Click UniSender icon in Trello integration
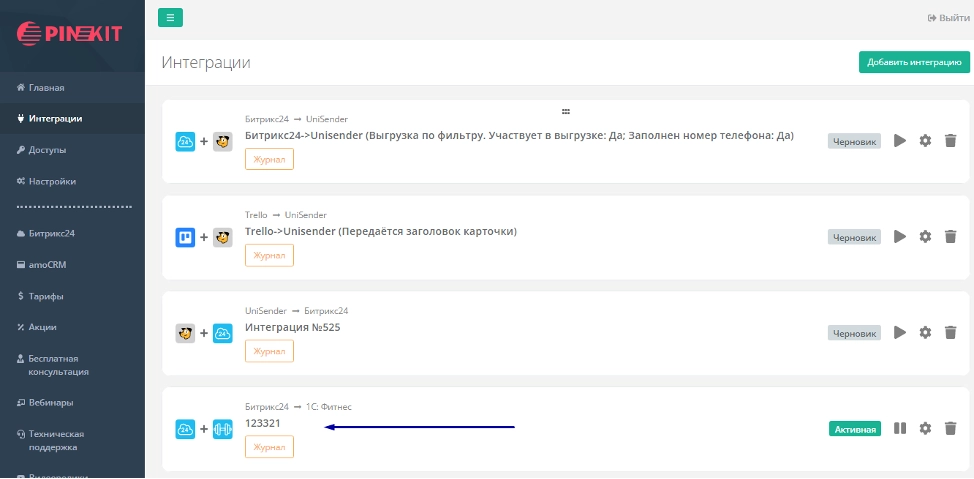The height and width of the screenshot is (479, 974). tap(222, 237)
